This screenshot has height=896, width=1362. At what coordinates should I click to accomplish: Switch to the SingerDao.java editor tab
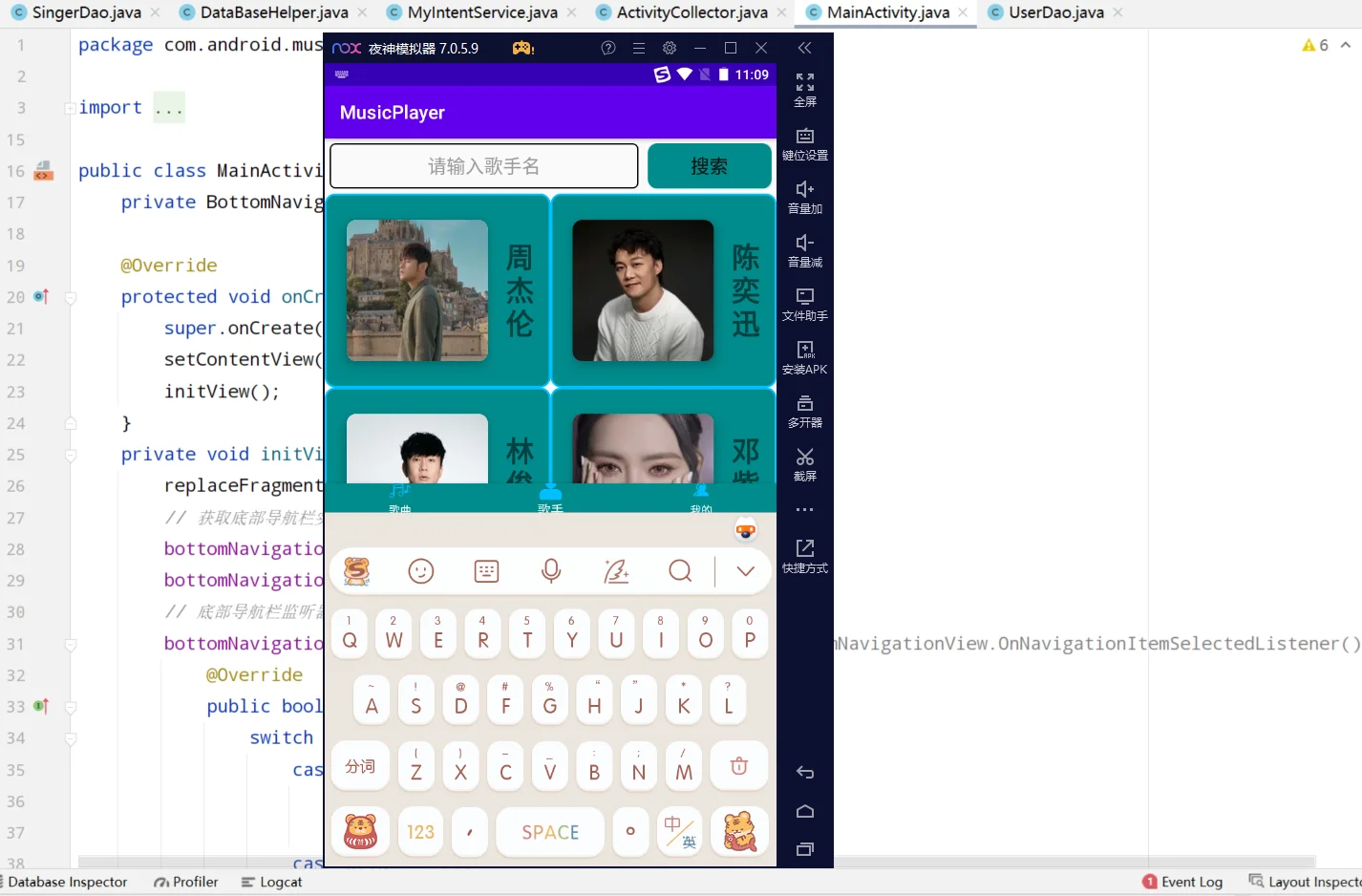(86, 12)
